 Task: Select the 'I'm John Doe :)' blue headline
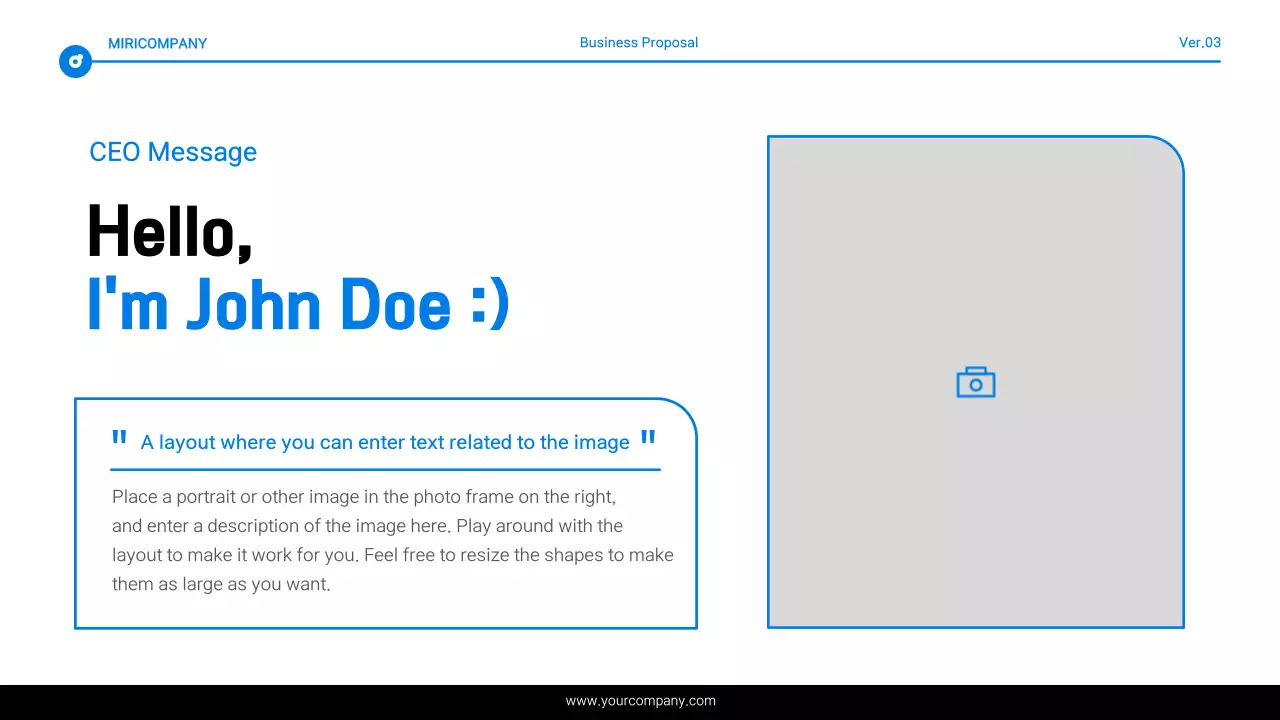tap(298, 304)
